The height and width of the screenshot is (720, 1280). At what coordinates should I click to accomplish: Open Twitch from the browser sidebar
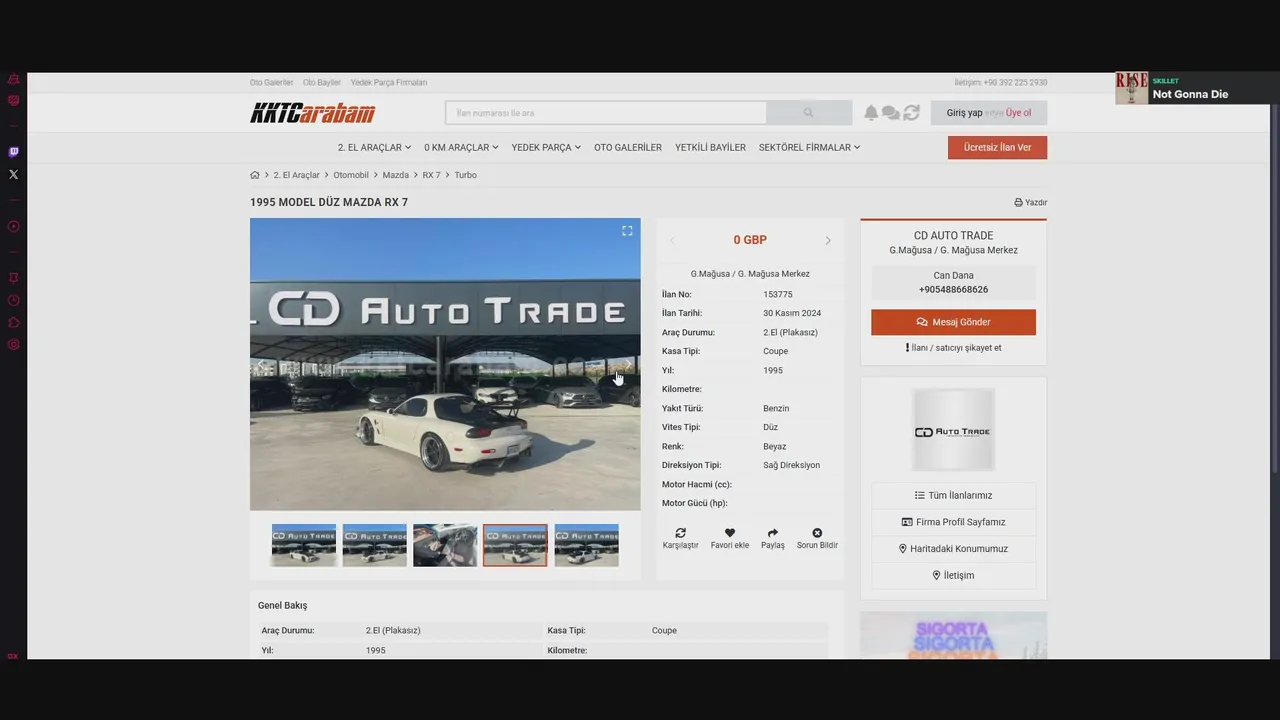(x=13, y=152)
